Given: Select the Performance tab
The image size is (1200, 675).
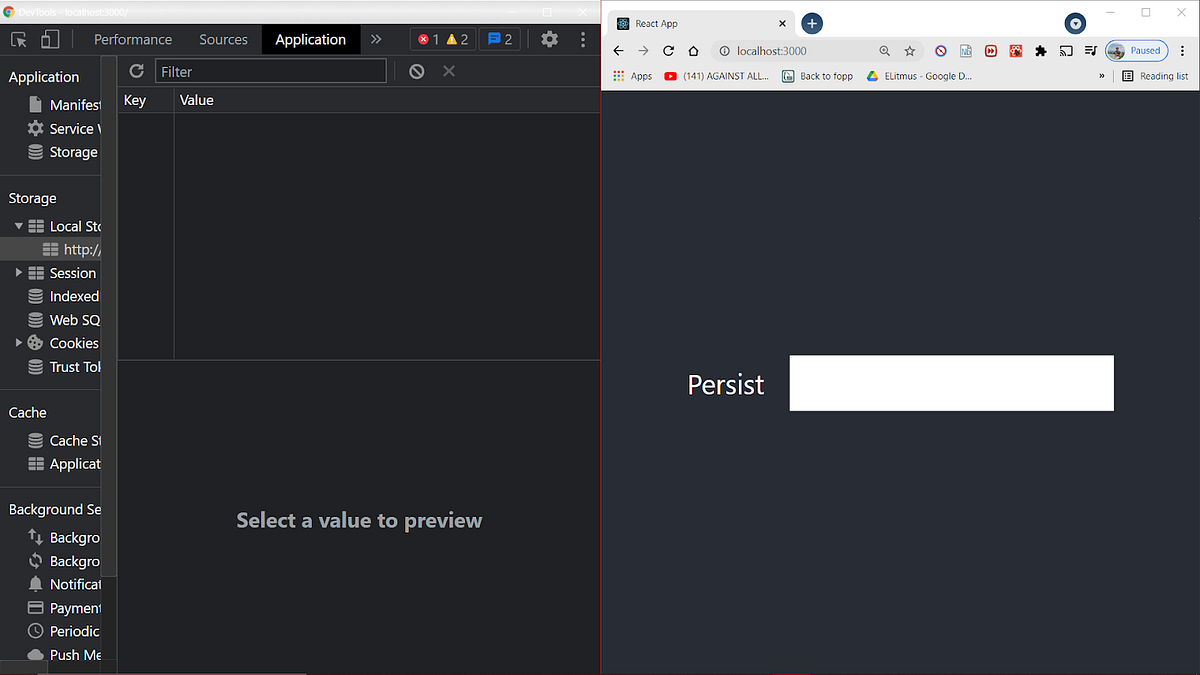Looking at the screenshot, I should [133, 39].
